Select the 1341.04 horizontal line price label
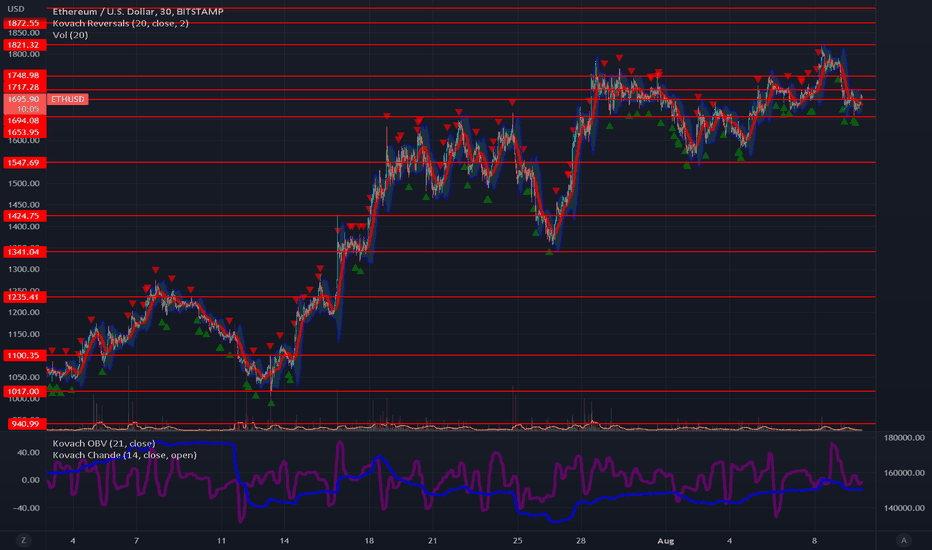932x550 pixels. click(x=24, y=252)
